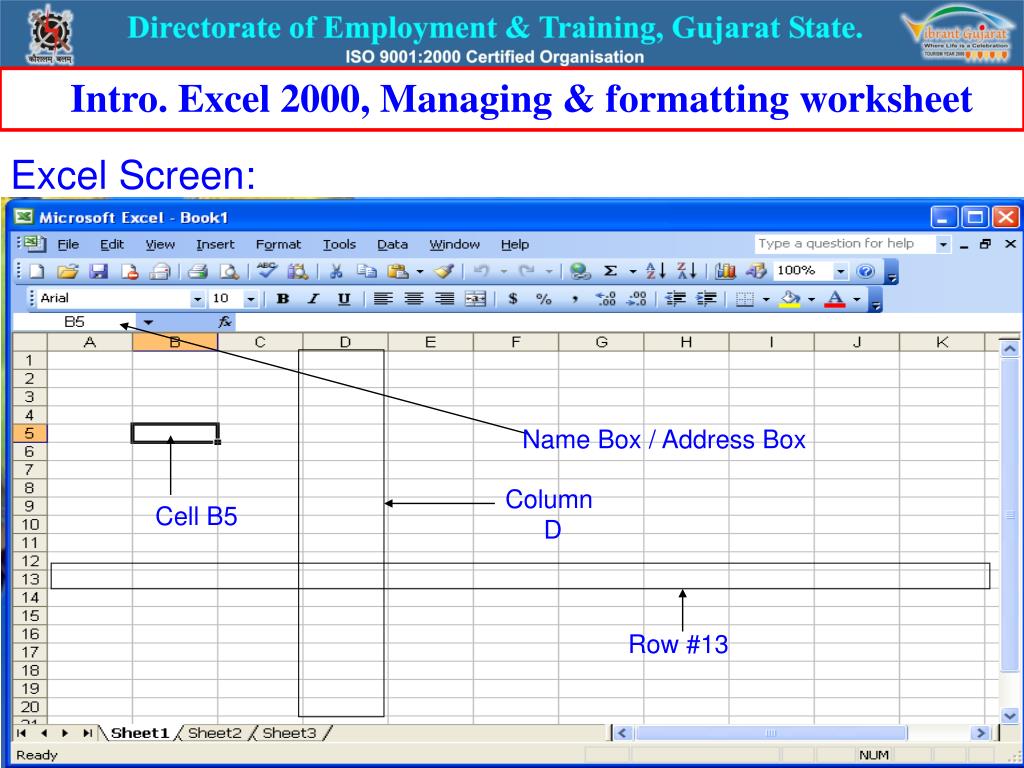Change the font color to red
The width and height of the screenshot is (1024, 768).
[836, 299]
